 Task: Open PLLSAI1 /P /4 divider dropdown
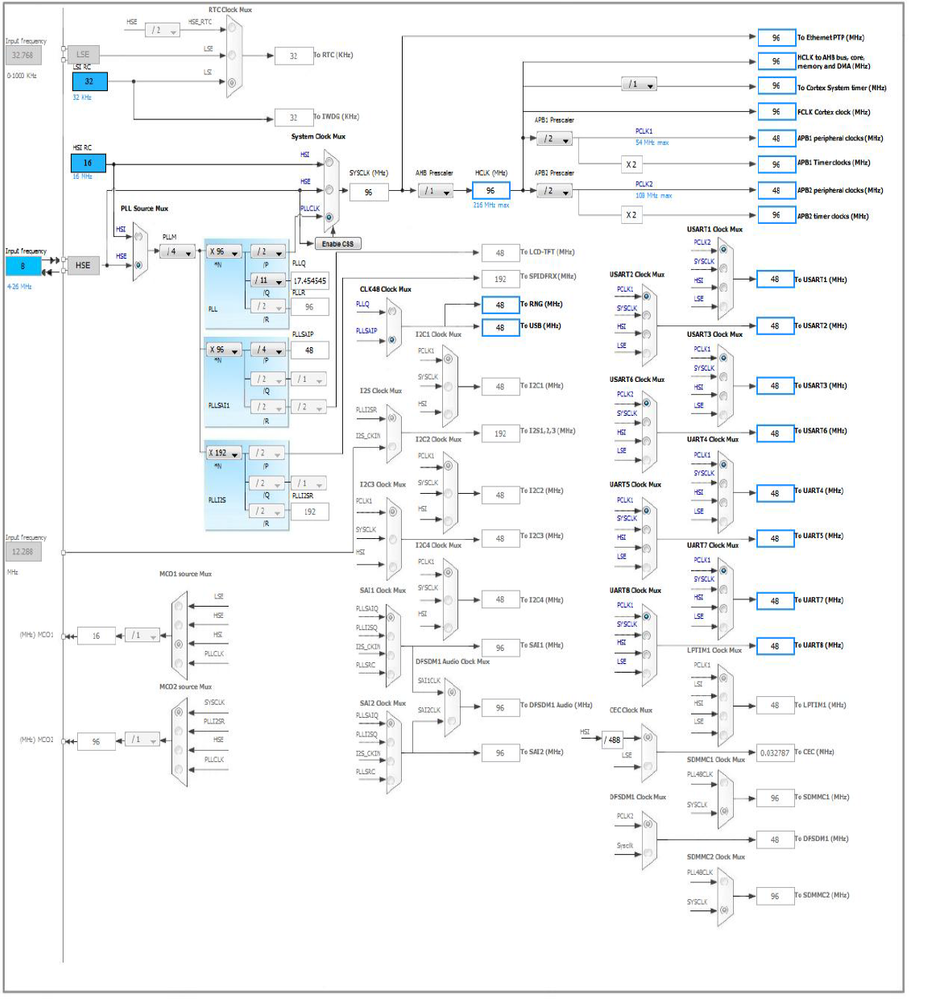268,350
